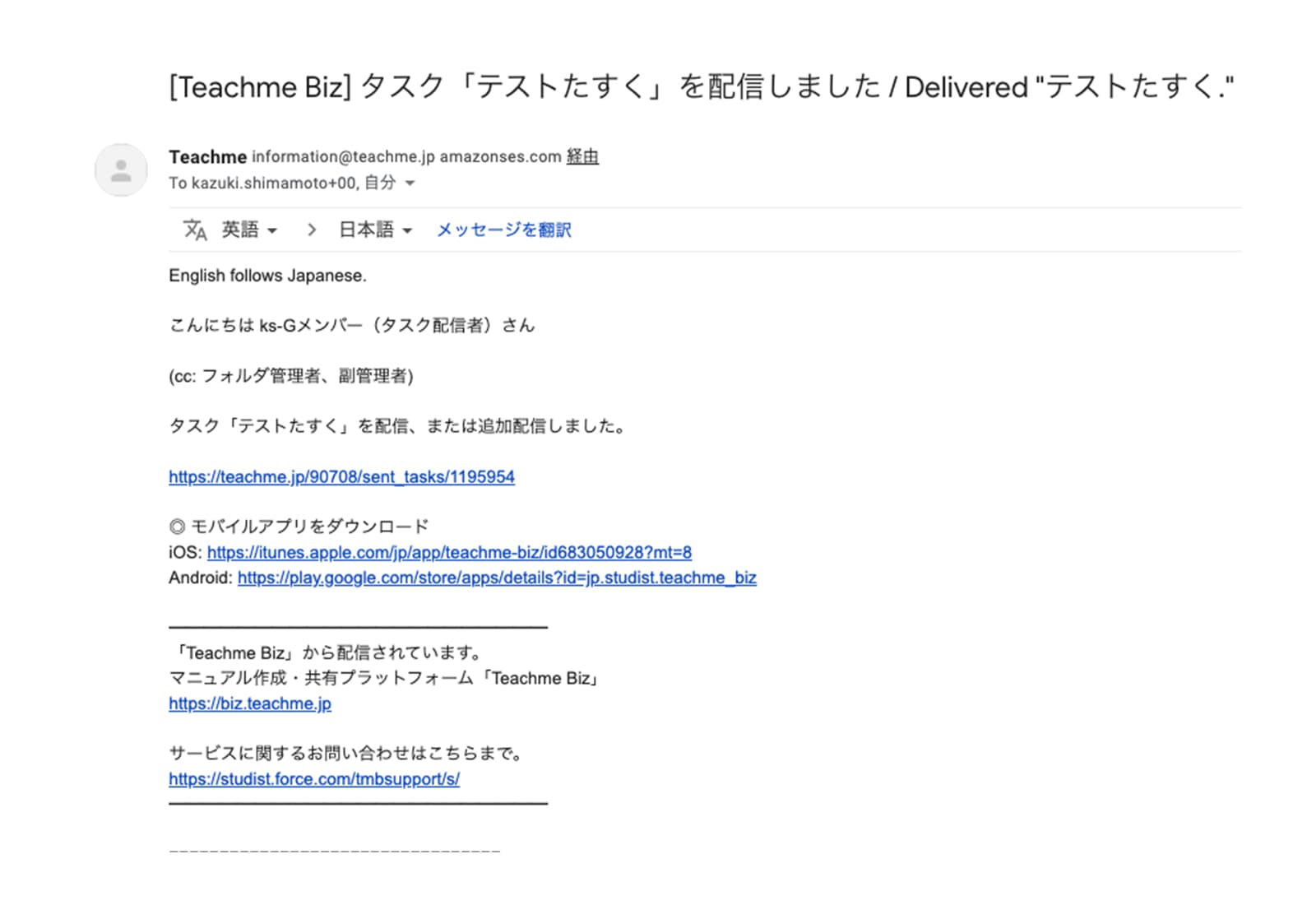
Task: Visit the biz.teachme.jp link
Action: [x=250, y=703]
